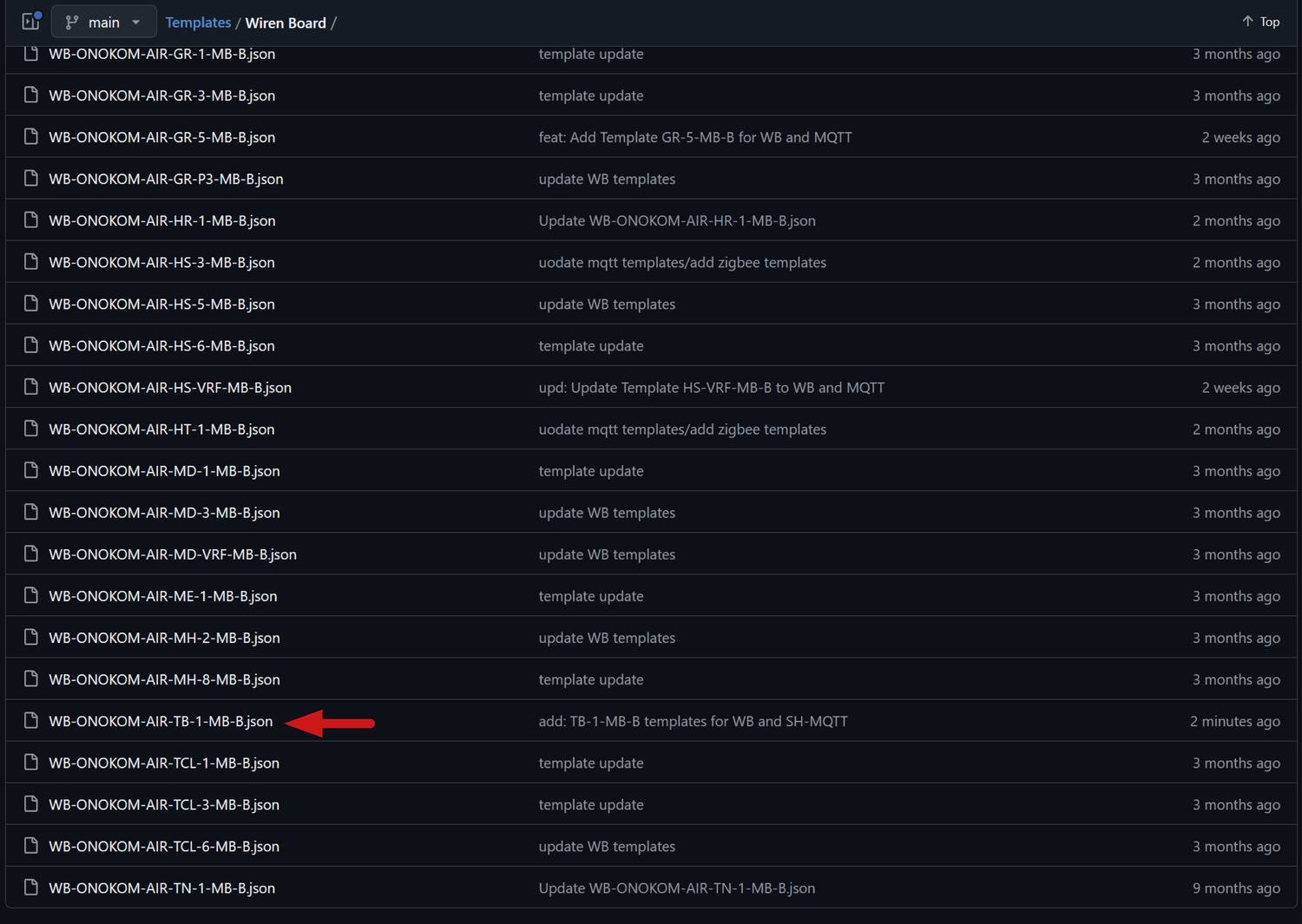Open WB-ONOKOM-AIR-MH-8-MB-B.json file
1302x924 pixels.
click(164, 679)
